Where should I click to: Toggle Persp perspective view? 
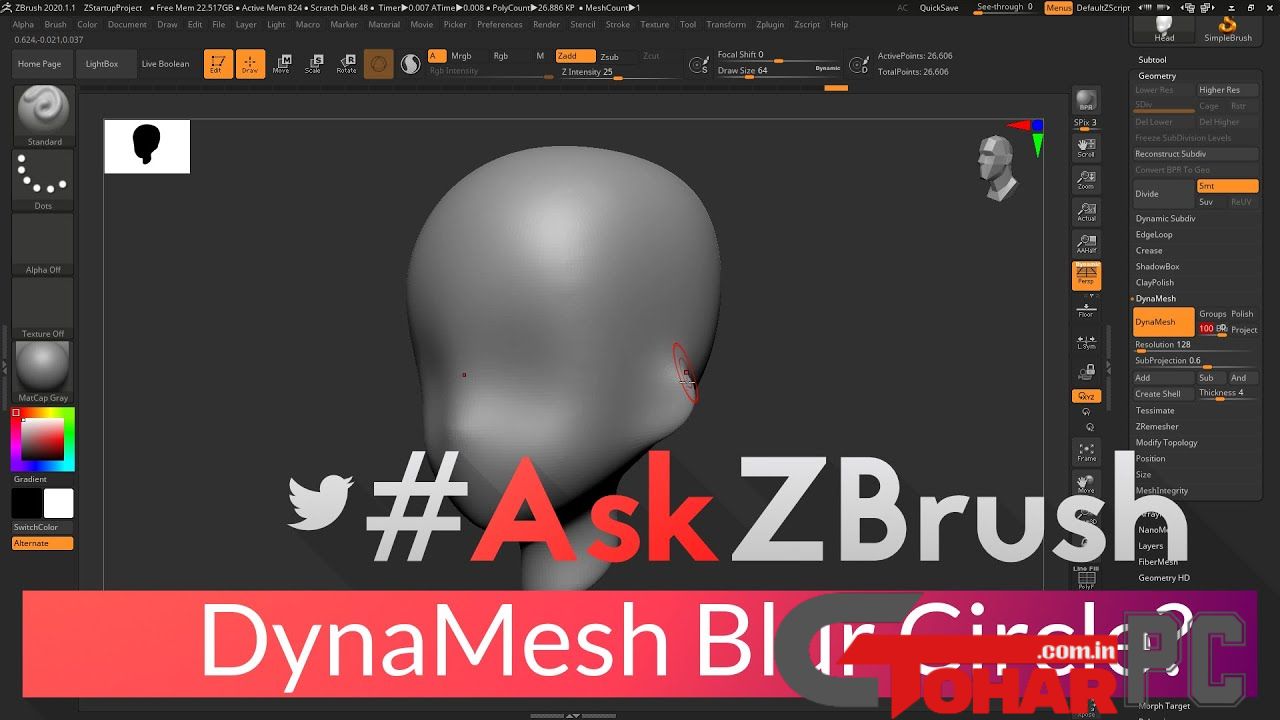[1086, 276]
